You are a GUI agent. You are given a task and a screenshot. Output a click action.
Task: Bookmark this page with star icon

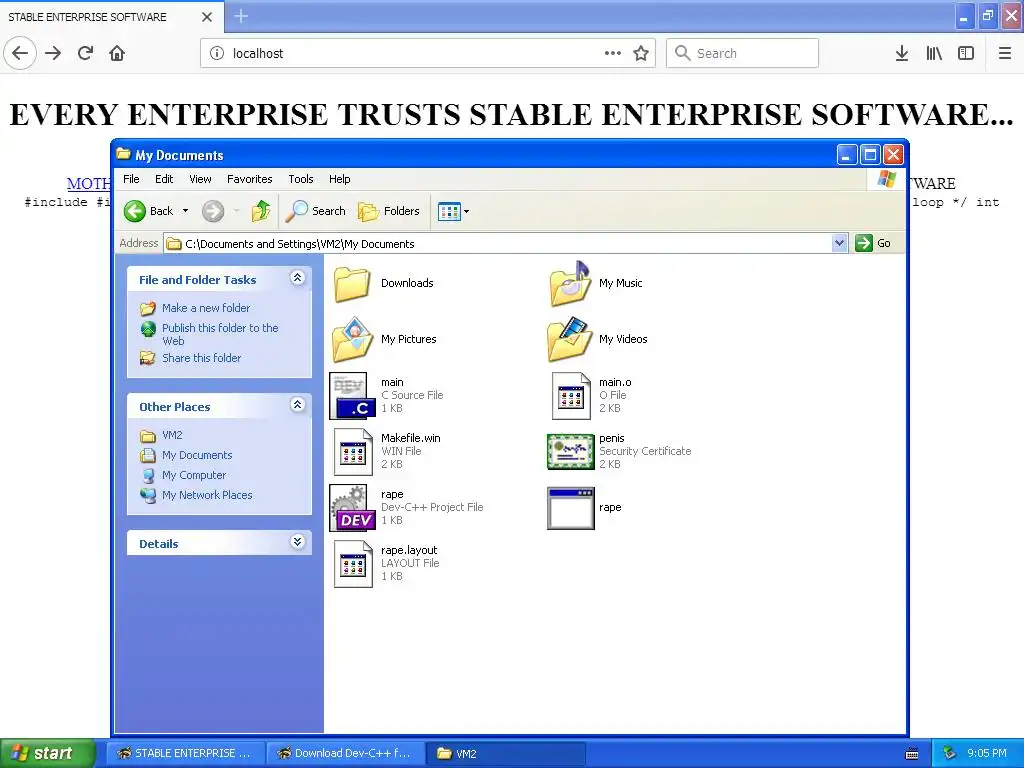[641, 53]
